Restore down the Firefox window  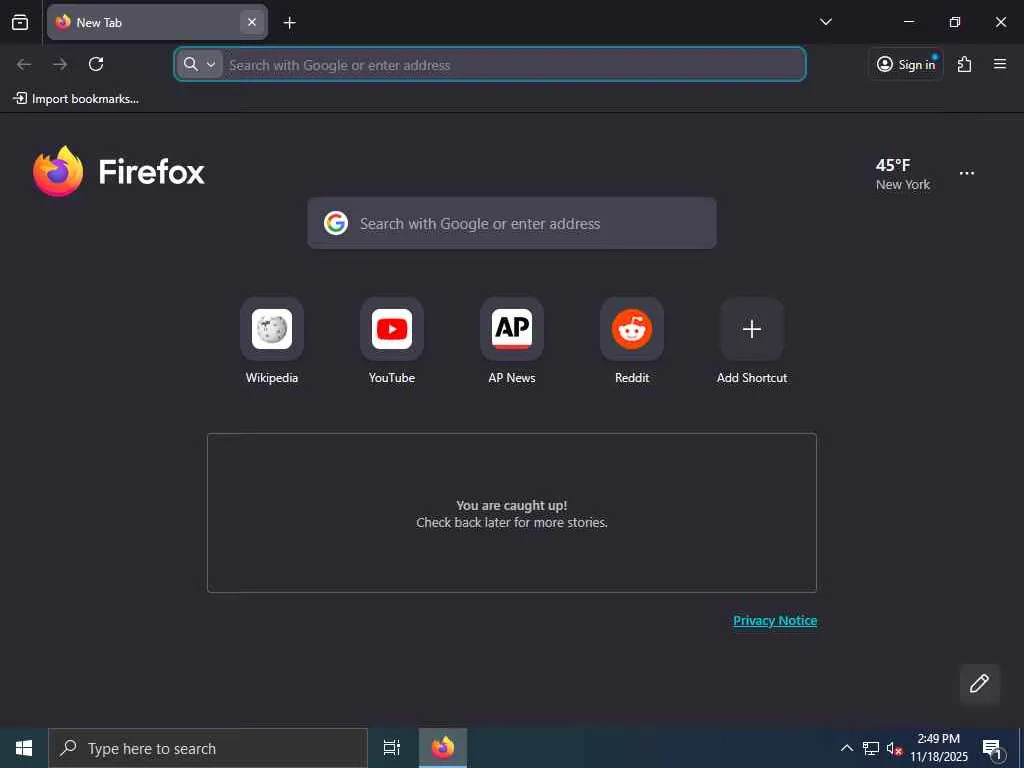pyautogui.click(x=955, y=22)
